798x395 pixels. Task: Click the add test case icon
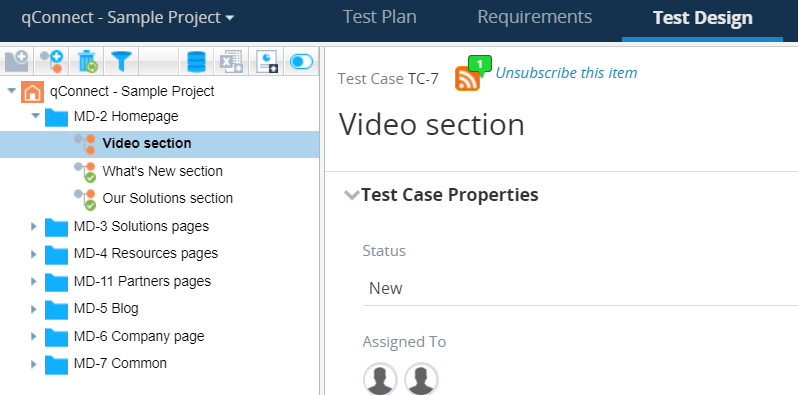tap(51, 61)
